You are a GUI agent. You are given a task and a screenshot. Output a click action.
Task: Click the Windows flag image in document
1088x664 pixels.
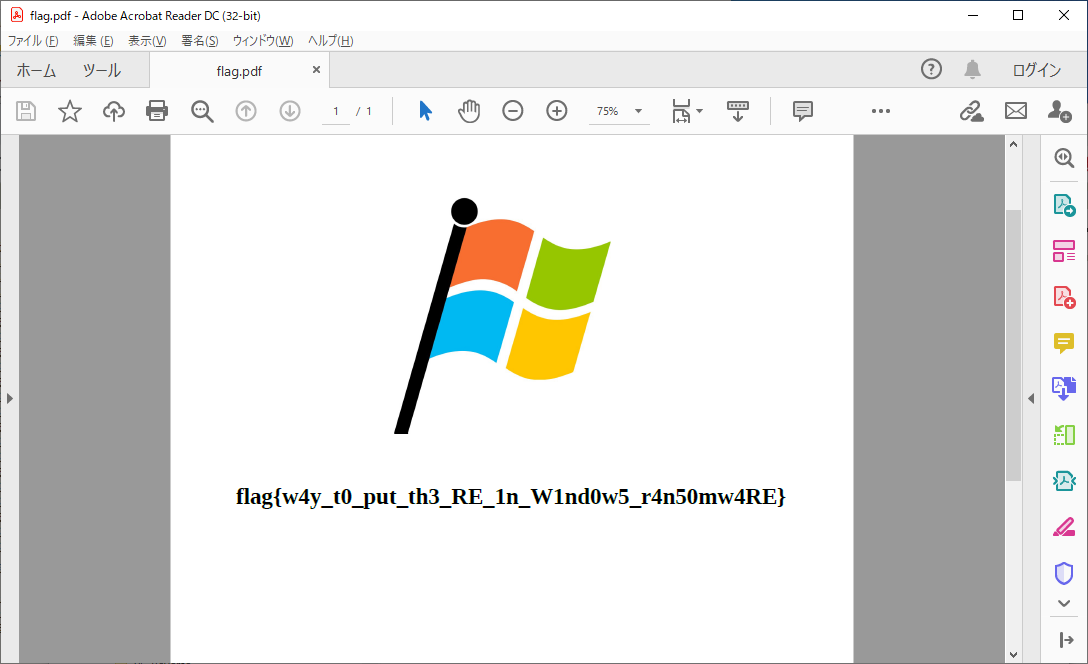tap(502, 316)
